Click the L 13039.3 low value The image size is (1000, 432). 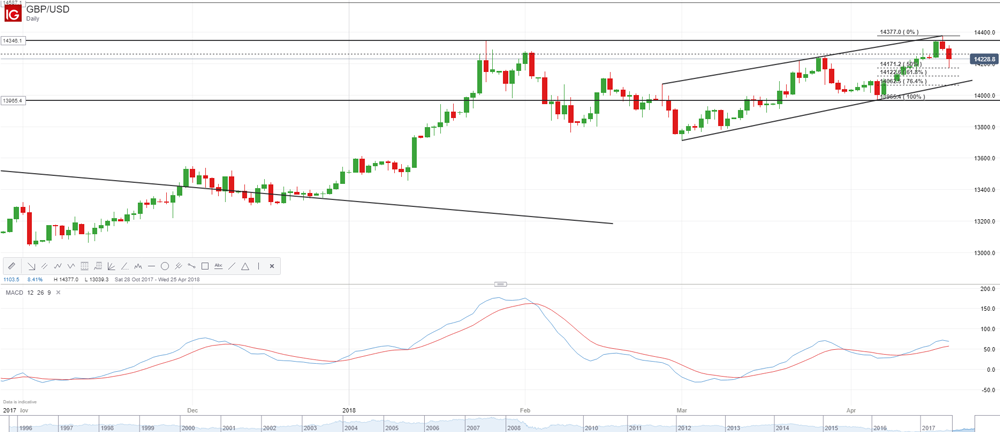(x=96, y=279)
